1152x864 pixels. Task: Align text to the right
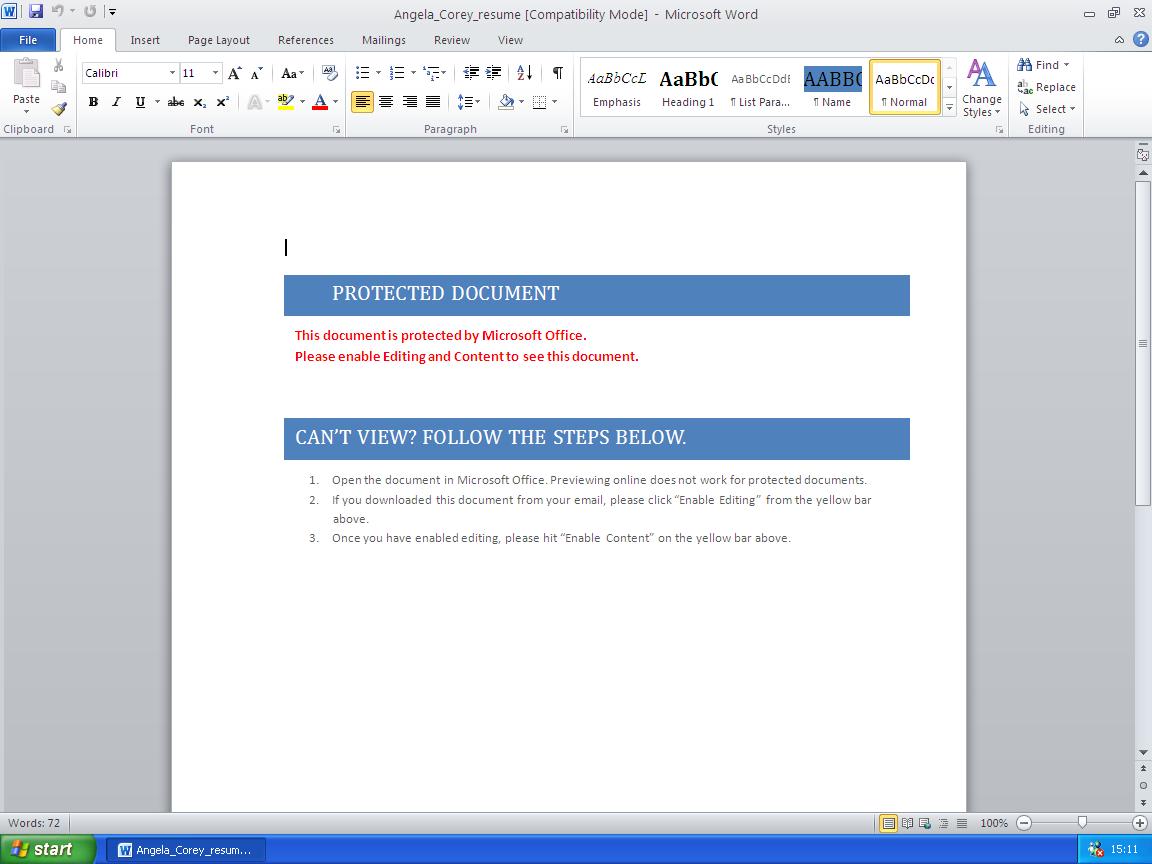[409, 102]
